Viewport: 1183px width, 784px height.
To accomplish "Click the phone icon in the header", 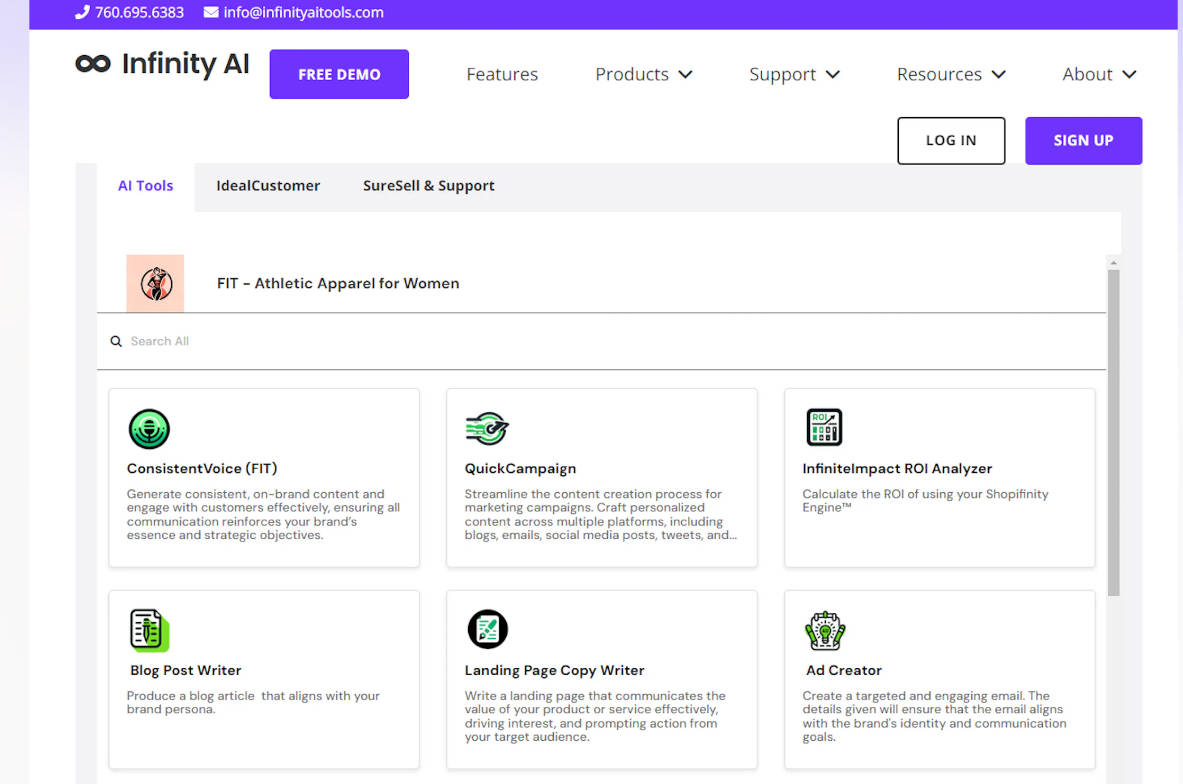I will click(x=80, y=13).
